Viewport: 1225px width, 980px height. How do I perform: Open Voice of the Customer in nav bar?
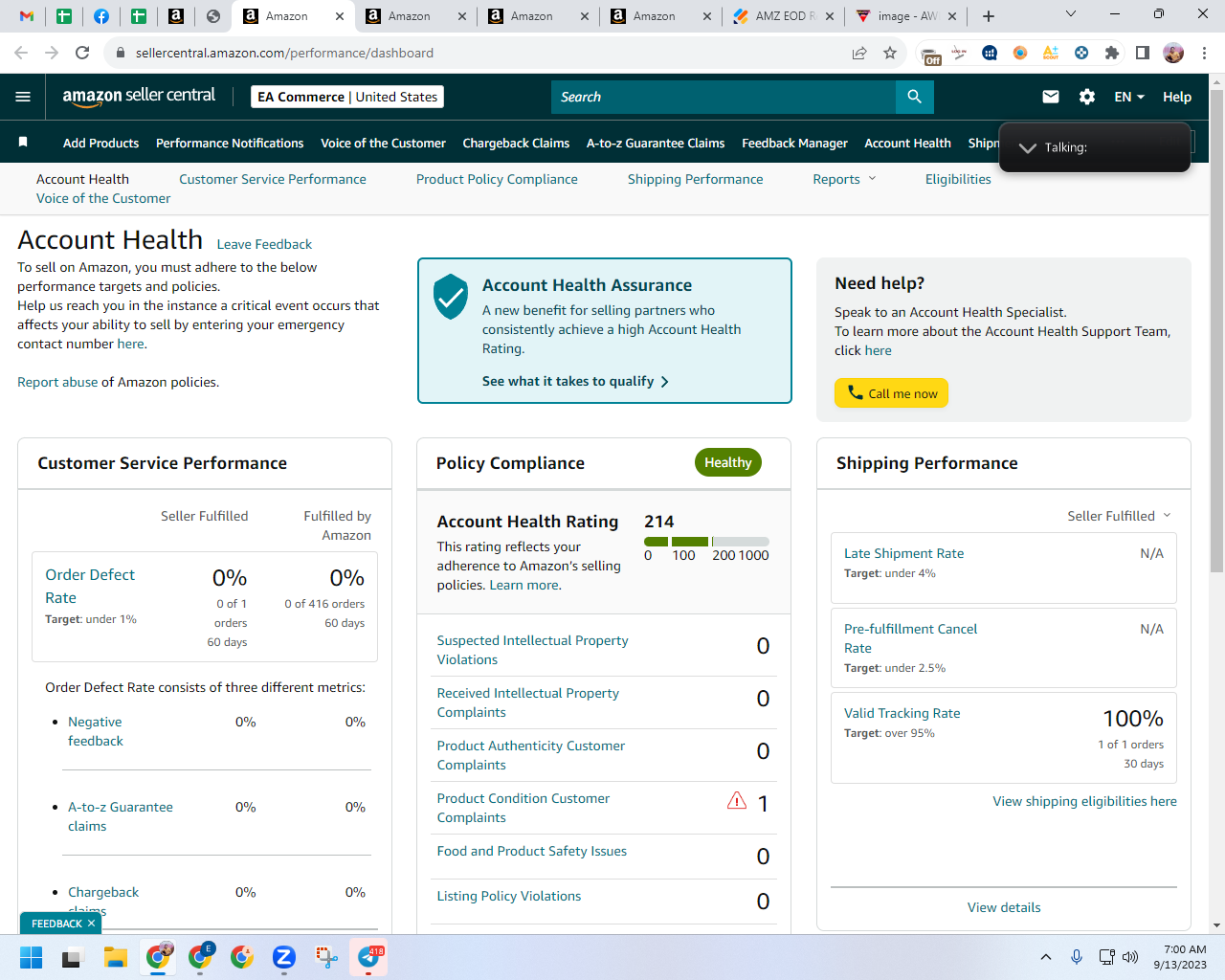(383, 143)
